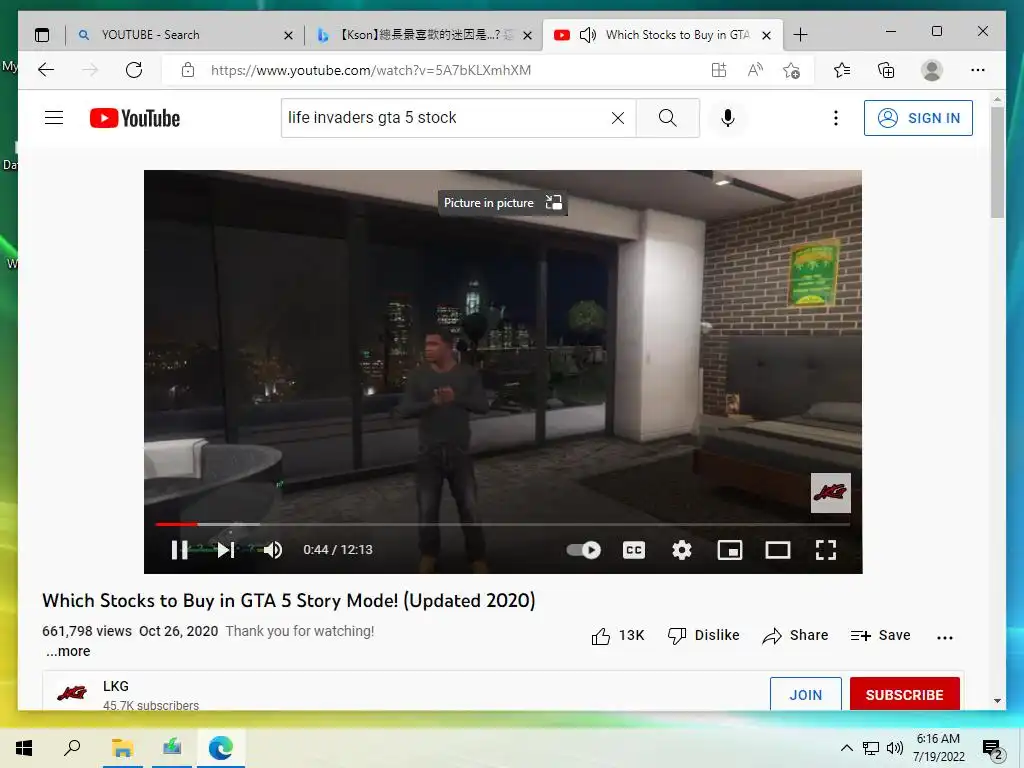
Task: Click the address bar URL
Action: click(x=370, y=70)
